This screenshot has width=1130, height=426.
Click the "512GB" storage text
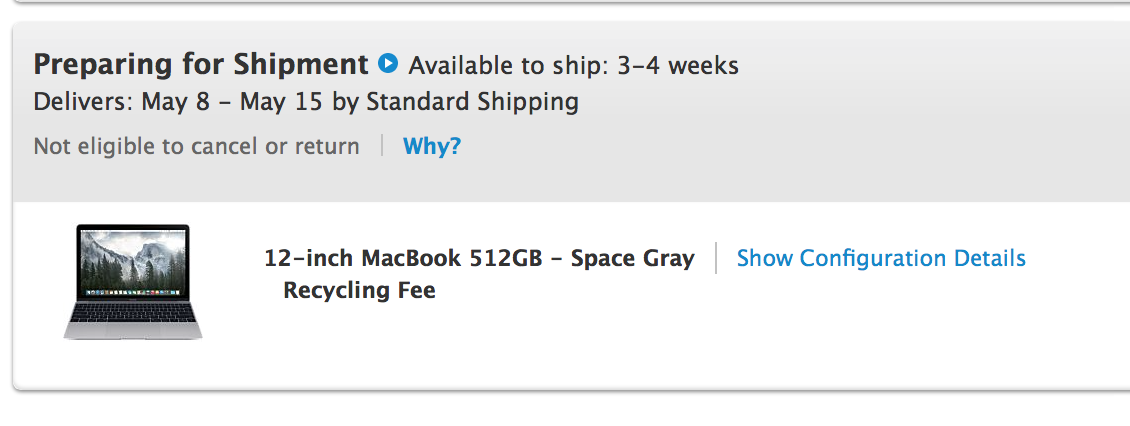point(506,258)
